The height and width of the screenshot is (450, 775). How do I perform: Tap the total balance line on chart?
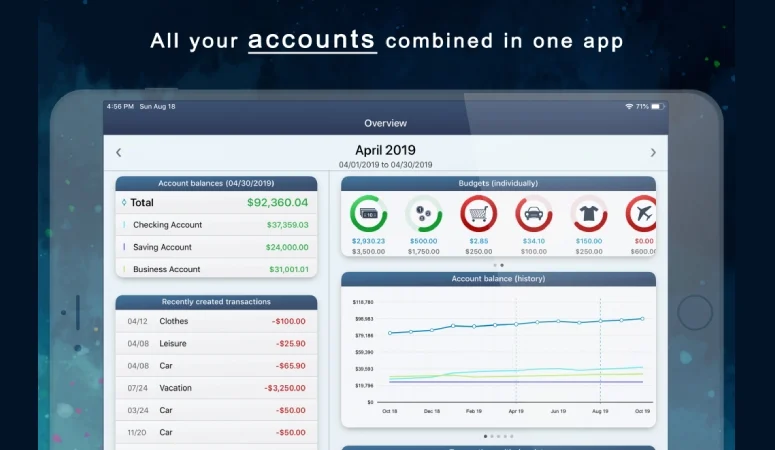(x=517, y=325)
